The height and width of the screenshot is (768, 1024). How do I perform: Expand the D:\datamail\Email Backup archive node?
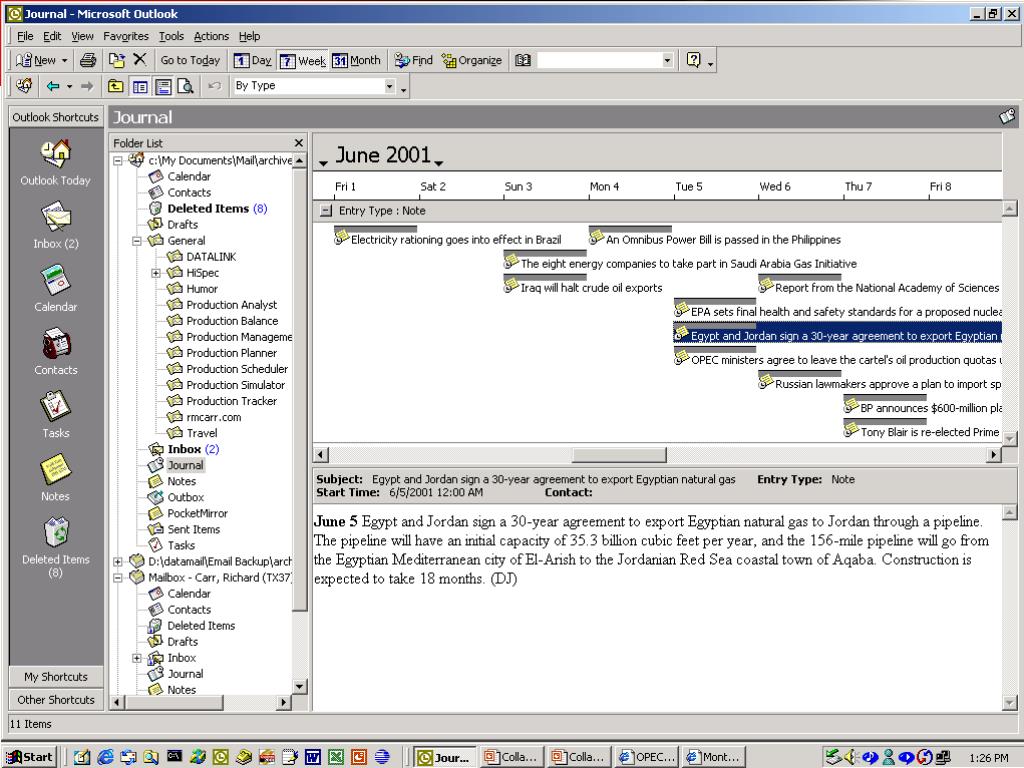[118, 562]
